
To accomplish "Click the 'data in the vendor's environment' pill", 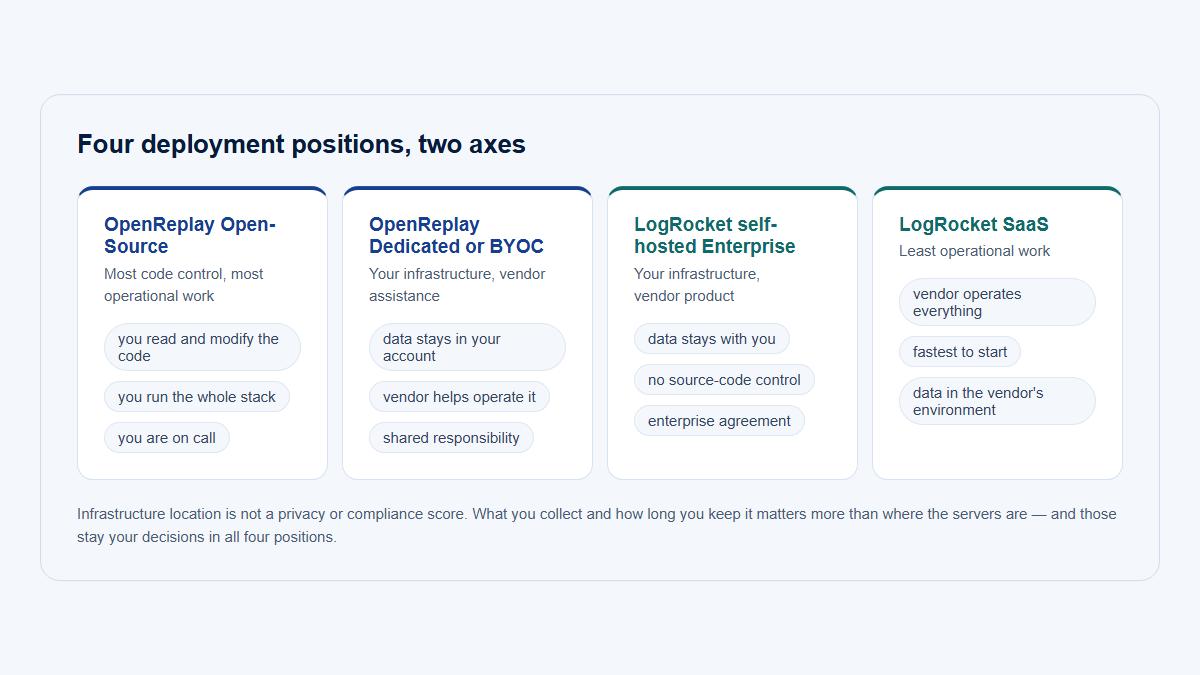I will click(997, 401).
